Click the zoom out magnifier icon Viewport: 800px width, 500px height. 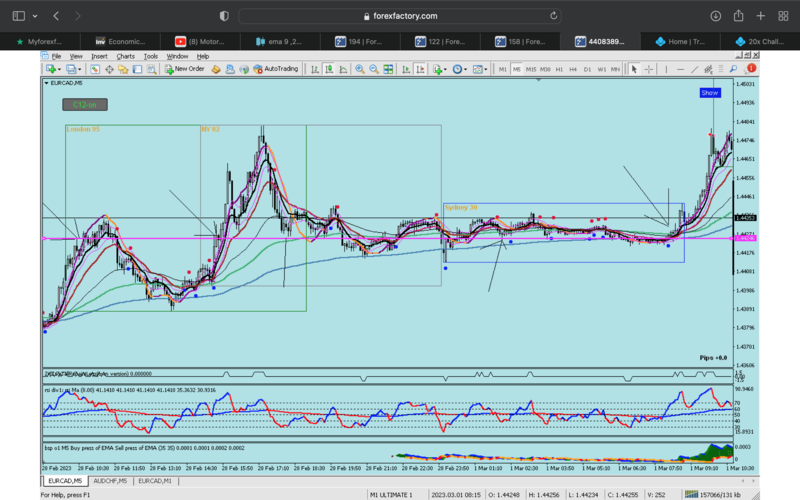[373, 69]
